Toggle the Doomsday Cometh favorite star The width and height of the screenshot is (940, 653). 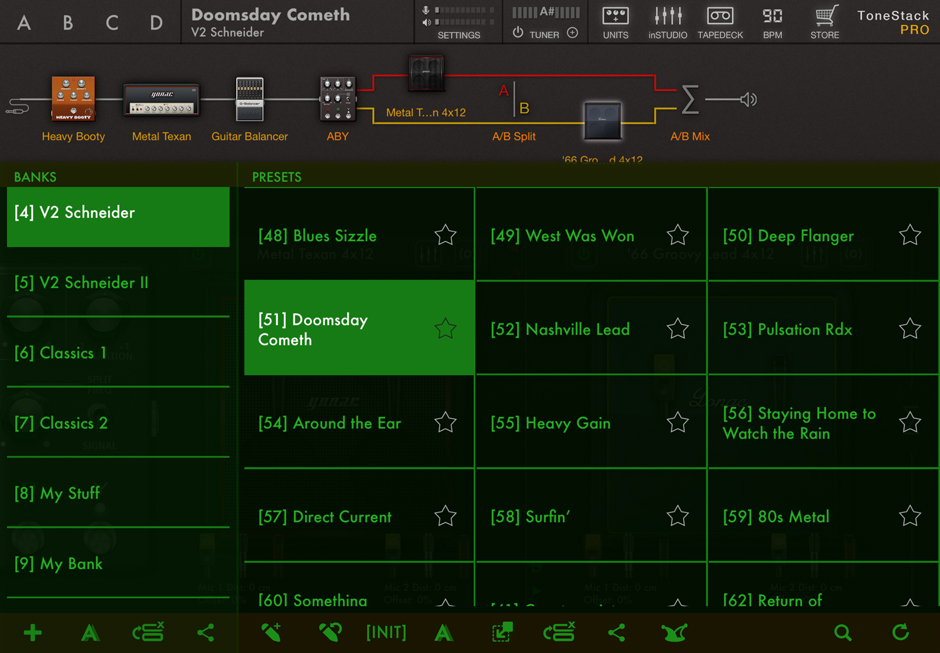point(445,329)
